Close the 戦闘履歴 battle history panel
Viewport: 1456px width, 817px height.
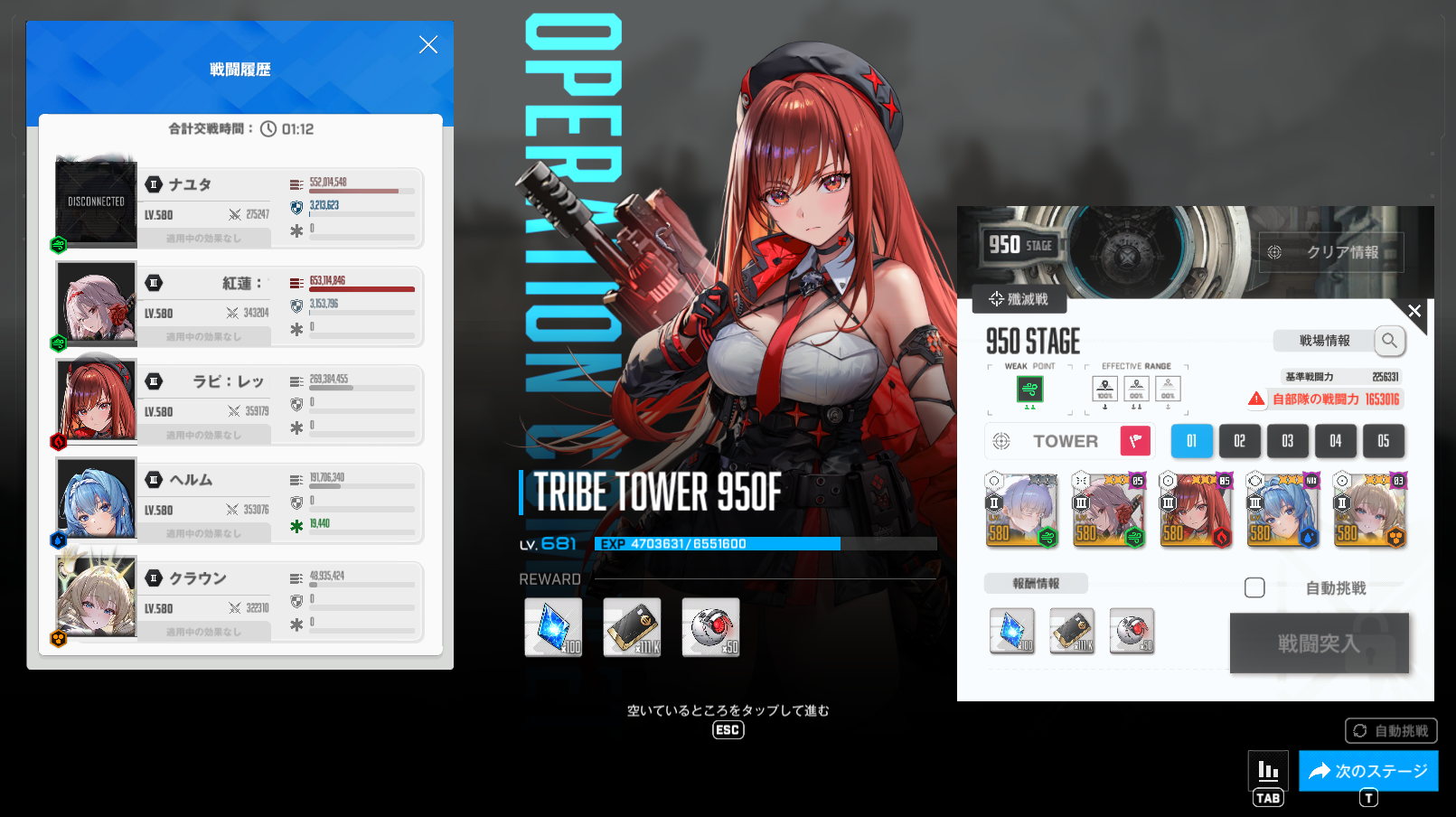[428, 45]
